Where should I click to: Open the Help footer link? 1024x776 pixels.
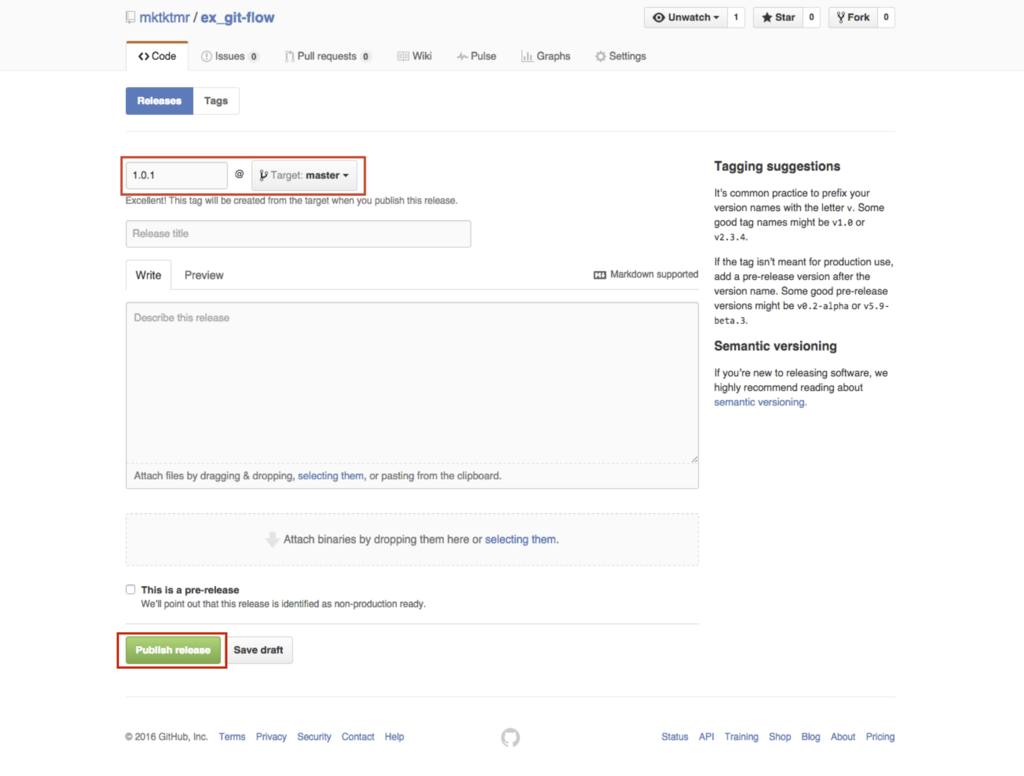click(394, 737)
